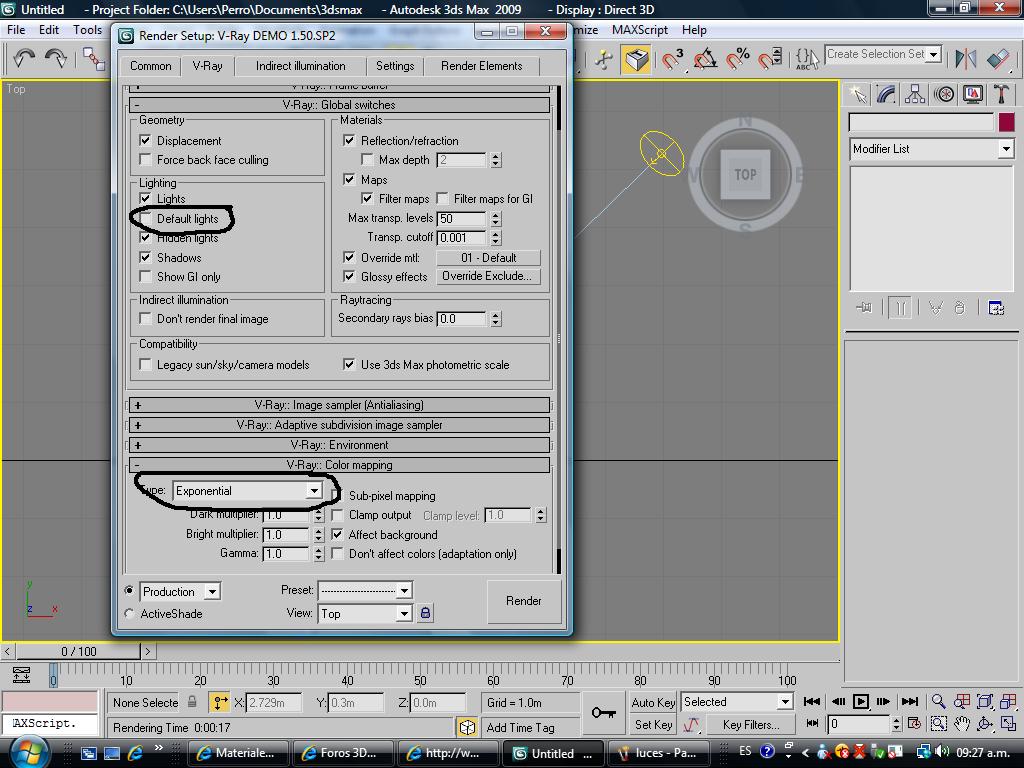Click the Lock viewport padlock icon
1024x768 pixels.
click(x=425, y=613)
